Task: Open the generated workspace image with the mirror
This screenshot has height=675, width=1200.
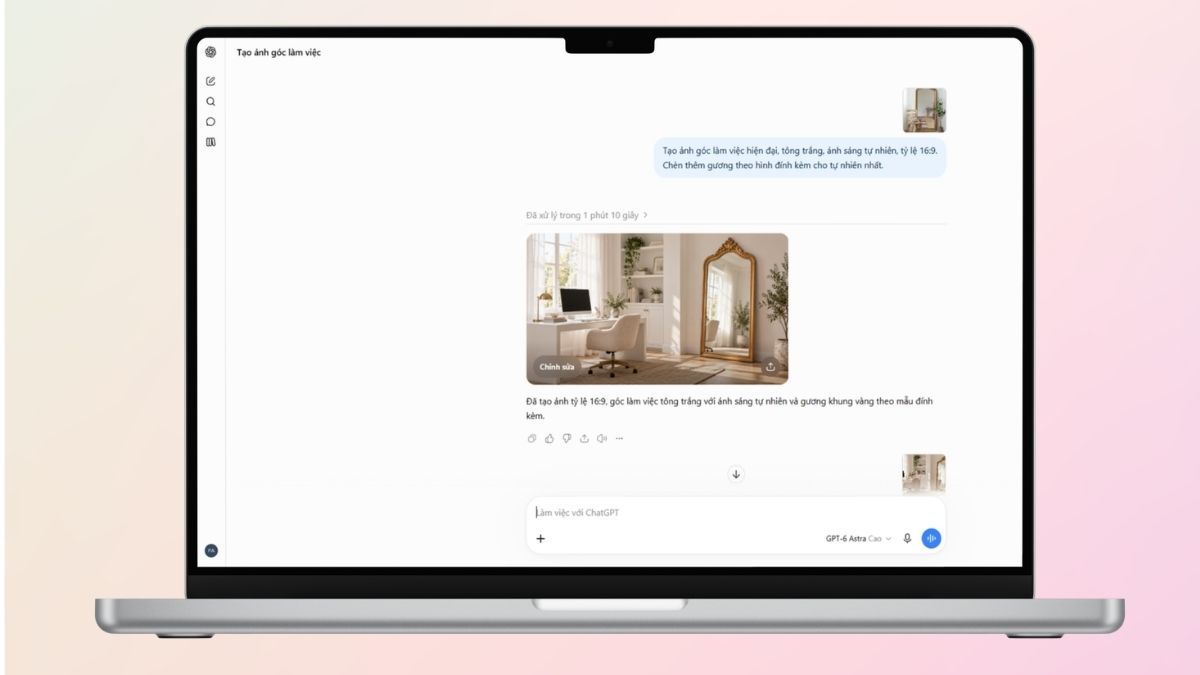Action: click(657, 308)
